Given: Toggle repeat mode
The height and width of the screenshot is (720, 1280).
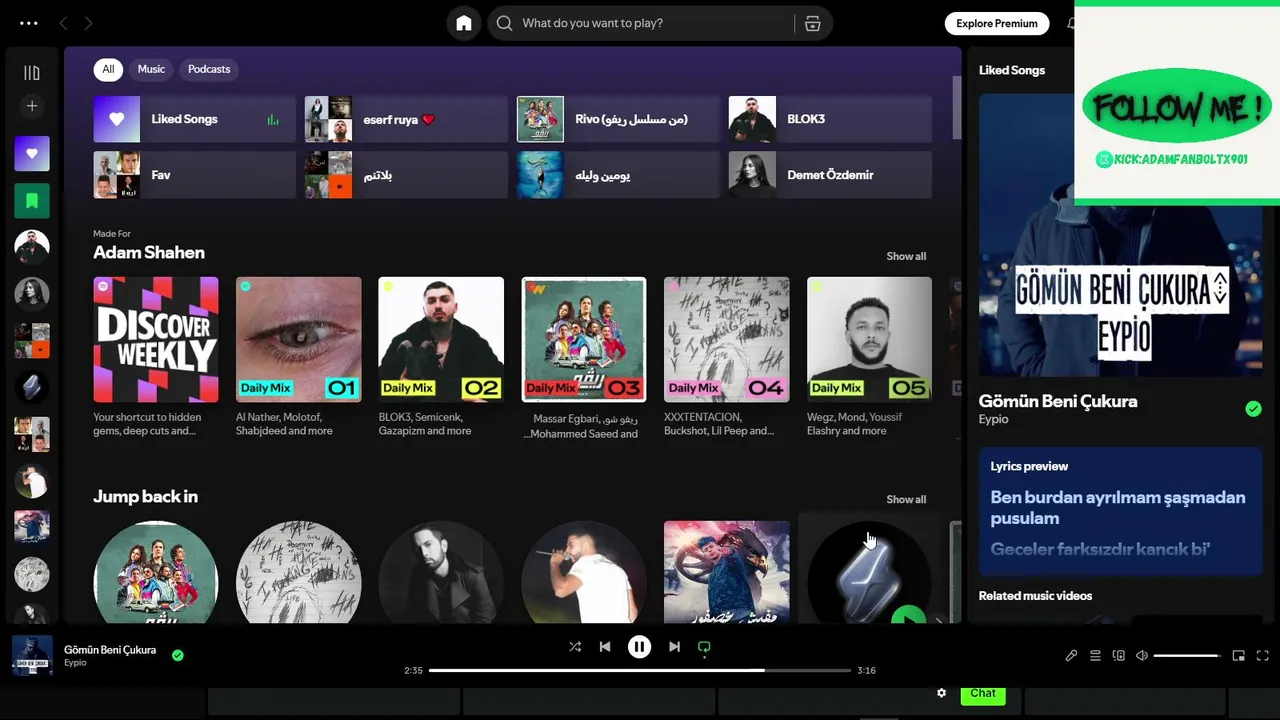Looking at the screenshot, I should (x=704, y=647).
